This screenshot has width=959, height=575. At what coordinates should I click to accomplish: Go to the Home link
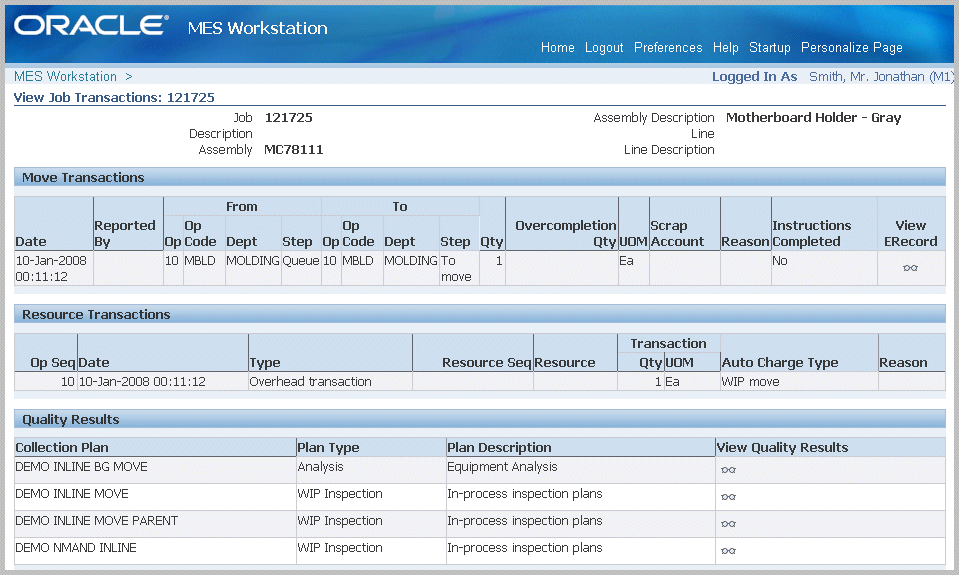(557, 48)
